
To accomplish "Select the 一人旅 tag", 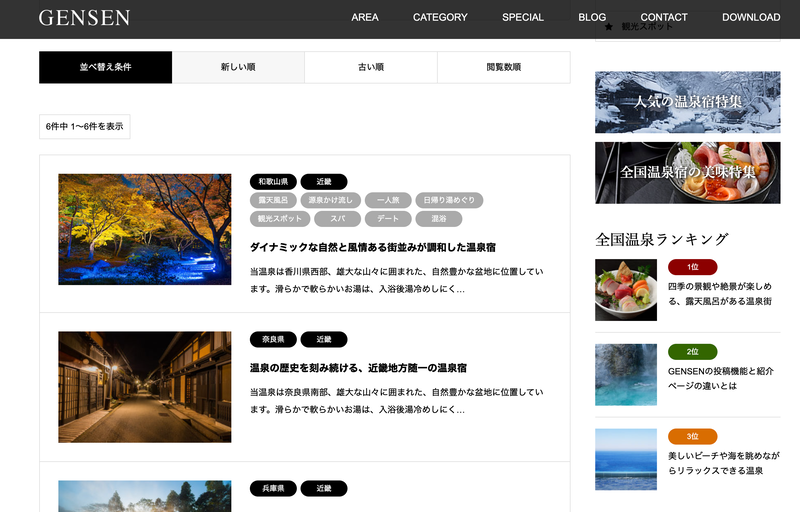I will (x=388, y=200).
